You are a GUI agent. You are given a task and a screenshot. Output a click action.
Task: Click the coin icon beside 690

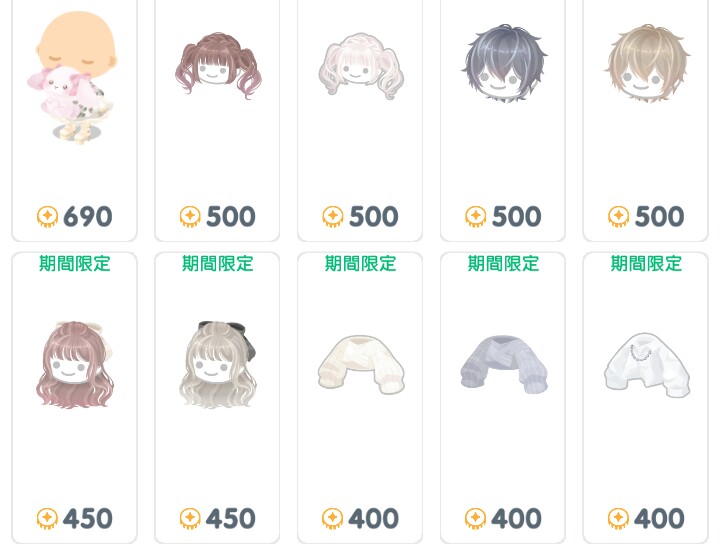(x=47, y=217)
